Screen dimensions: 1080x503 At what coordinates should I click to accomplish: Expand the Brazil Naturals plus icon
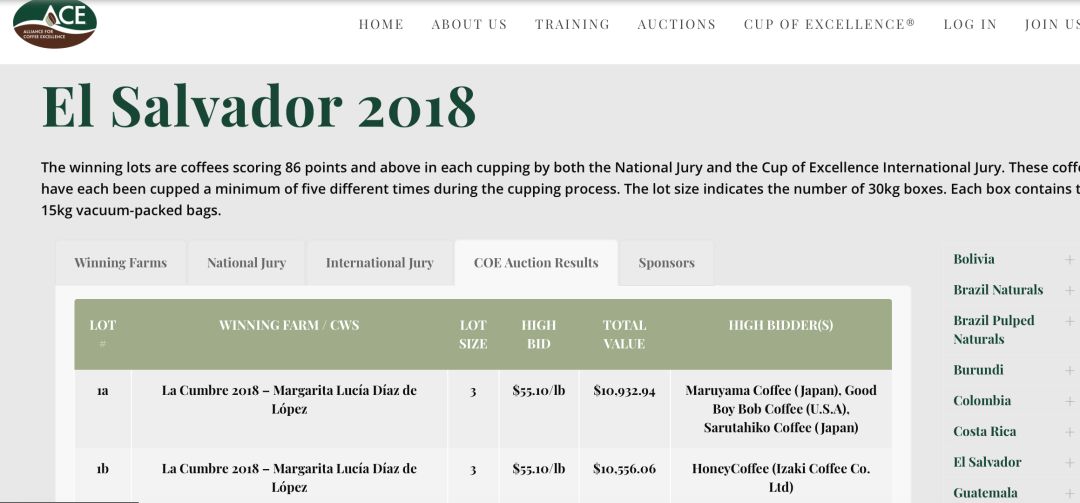1069,290
